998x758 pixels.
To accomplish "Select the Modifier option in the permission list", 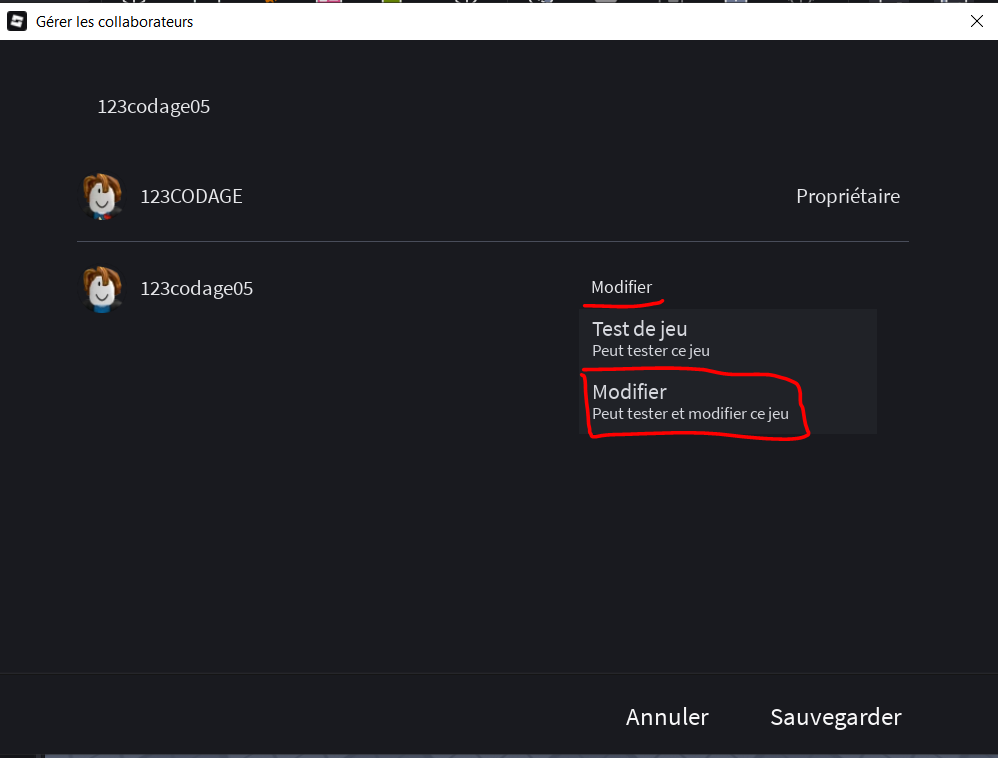I will tap(629, 392).
